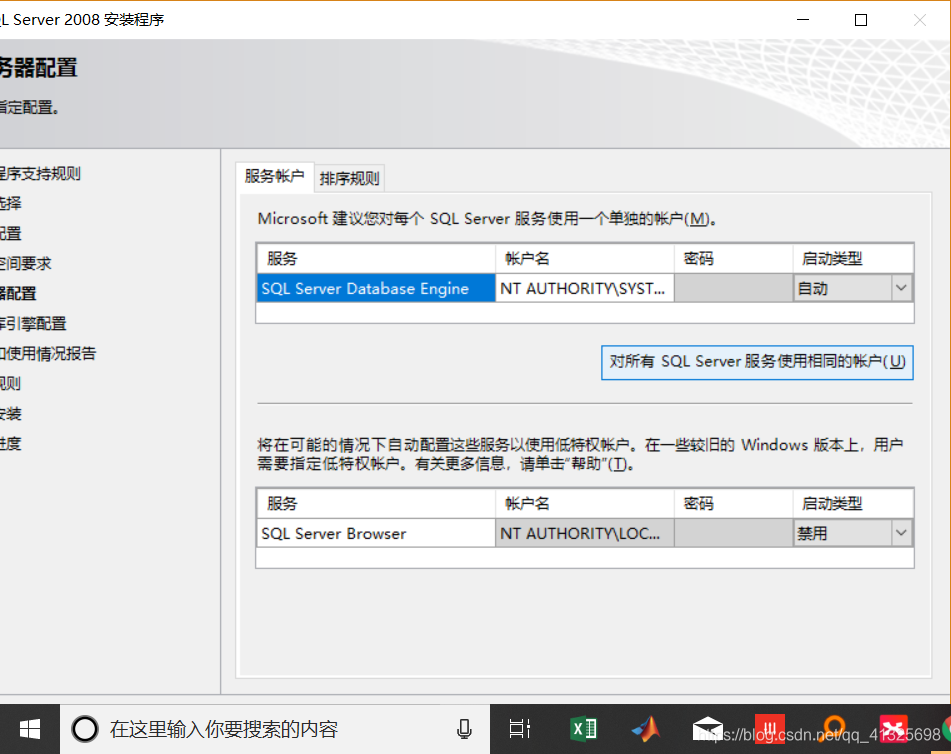951x754 pixels.
Task: Open the orange magnifier search app
Action: 833,729
